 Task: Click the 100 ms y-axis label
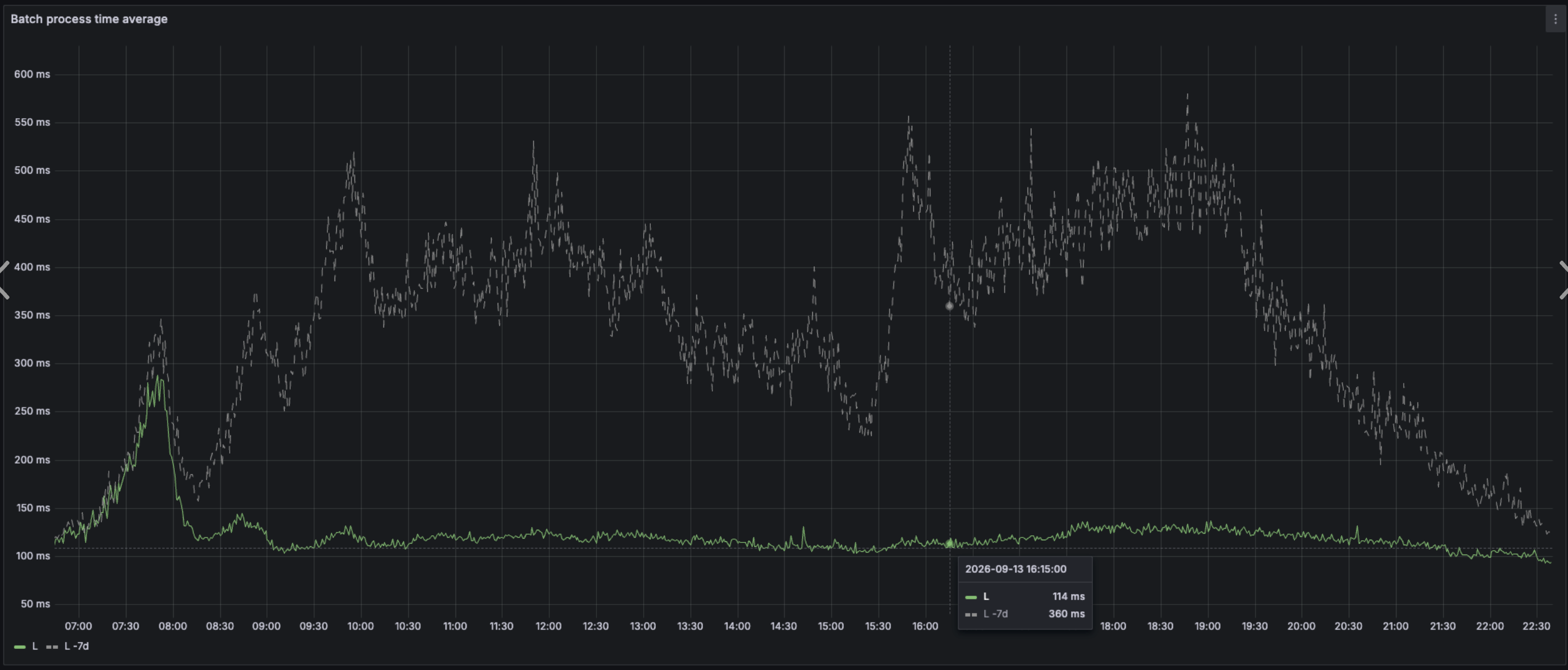[32, 556]
